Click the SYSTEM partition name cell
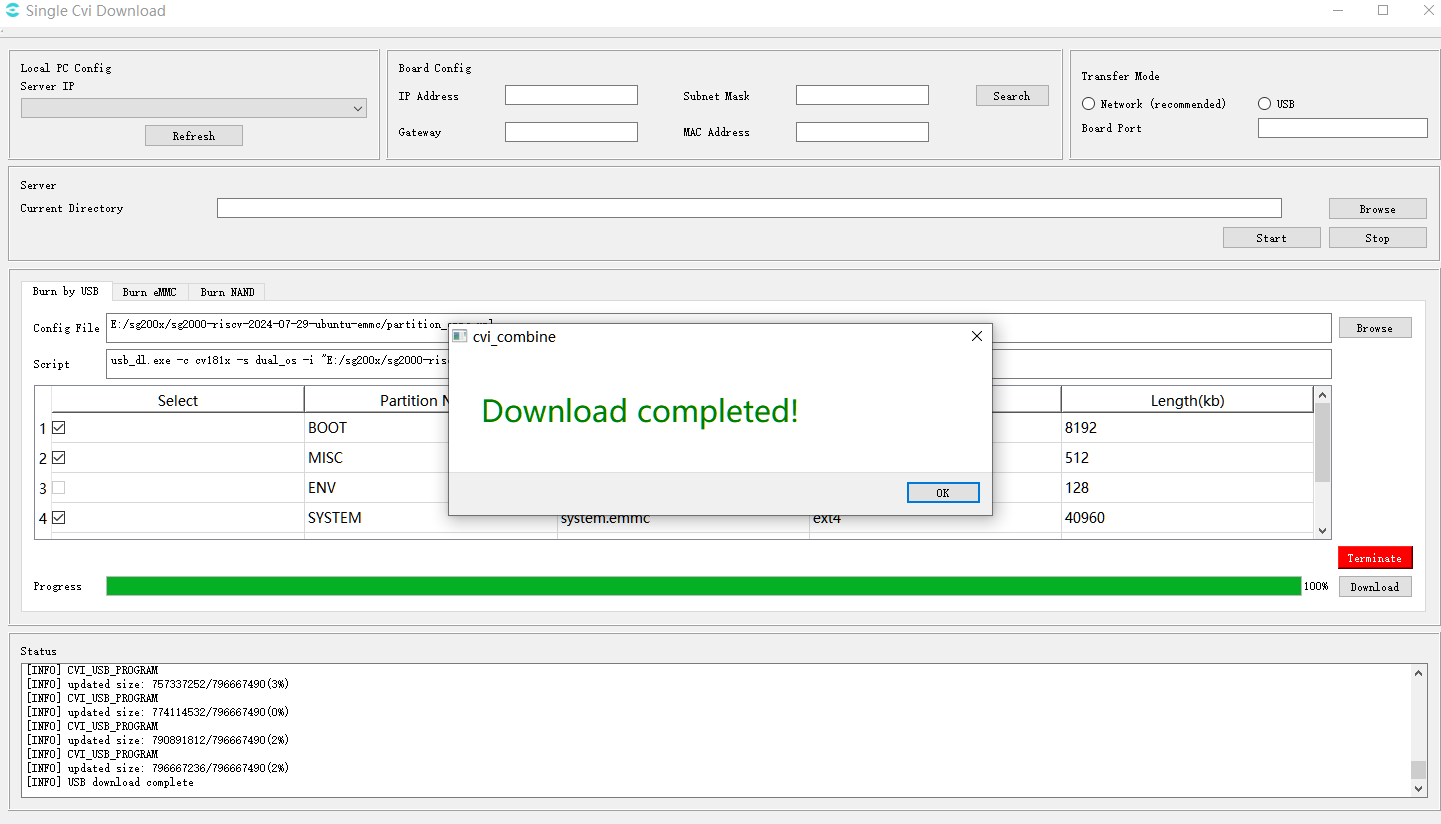Viewport: 1441px width, 824px height. tap(431, 518)
